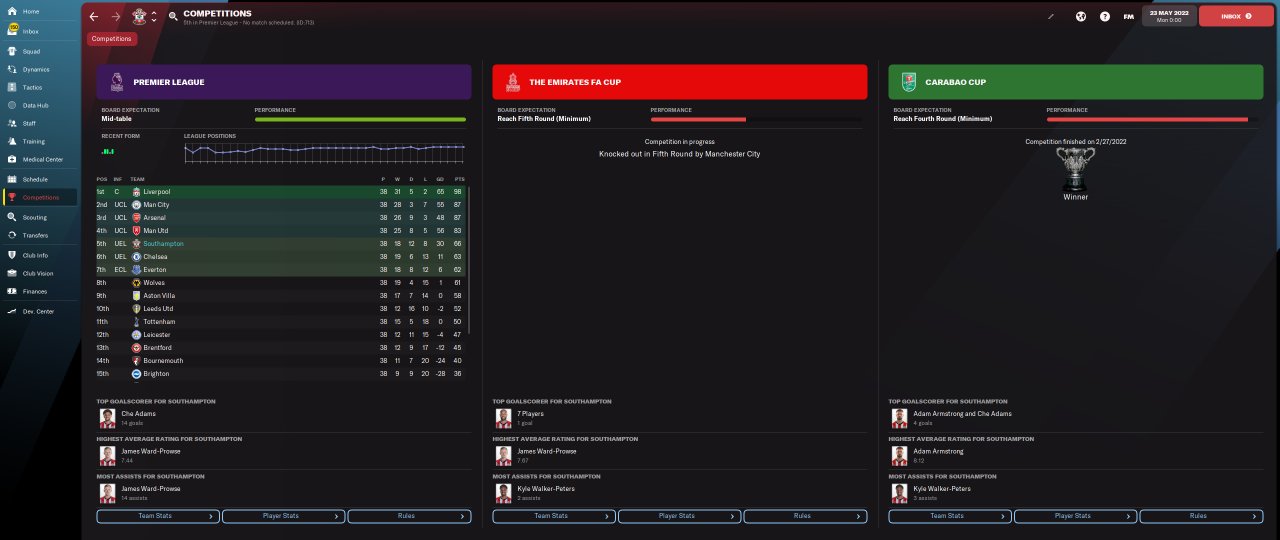Open Carabao Cup Player Stats
The width and height of the screenshot is (1280, 540).
(1075, 516)
